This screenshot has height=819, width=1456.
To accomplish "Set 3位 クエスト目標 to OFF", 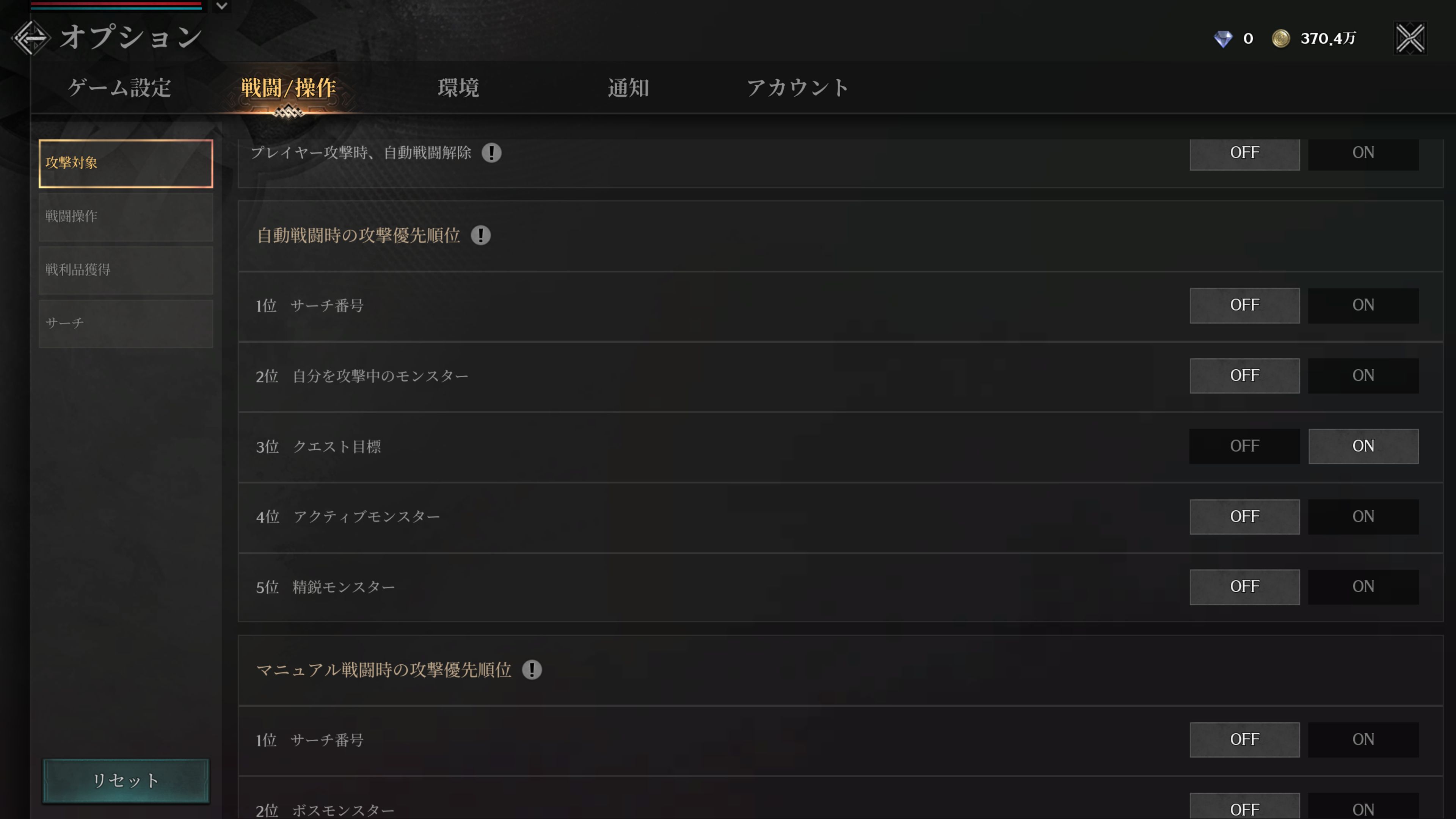I will [1244, 446].
